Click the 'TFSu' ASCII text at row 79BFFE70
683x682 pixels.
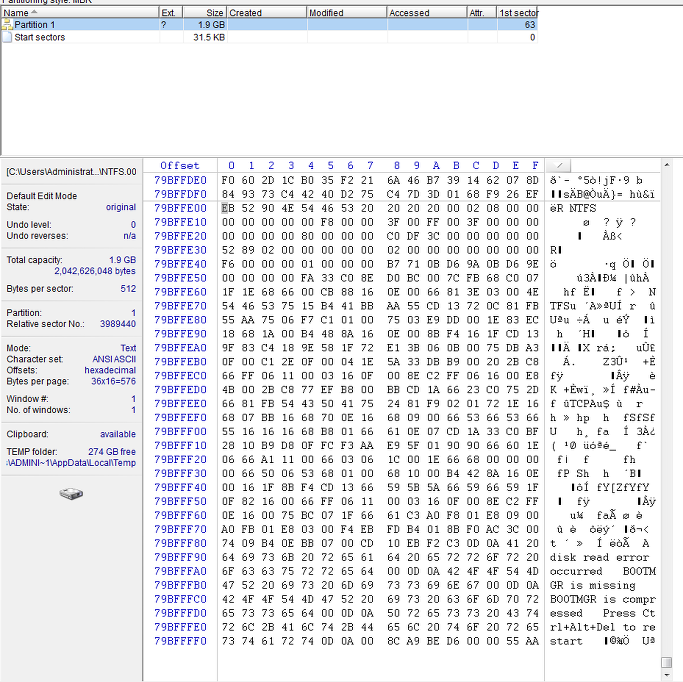click(563, 306)
